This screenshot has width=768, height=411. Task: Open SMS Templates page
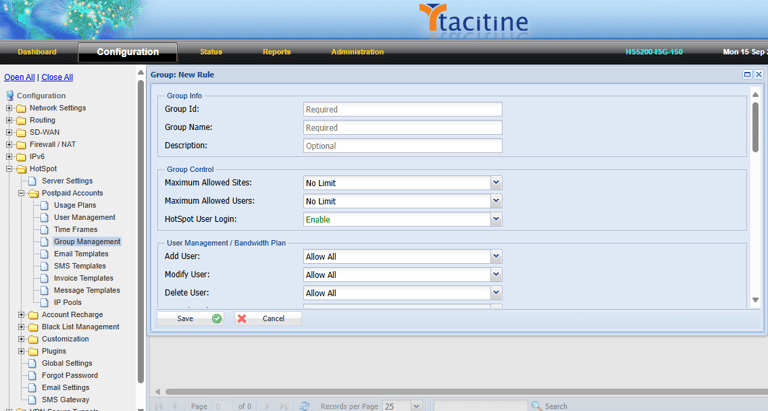(x=80, y=266)
